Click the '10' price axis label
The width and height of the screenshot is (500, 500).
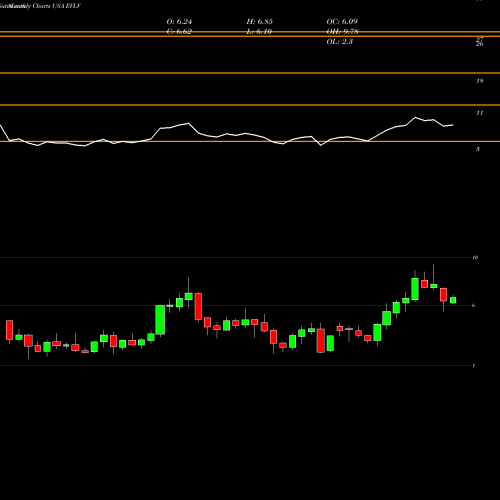(x=475, y=257)
